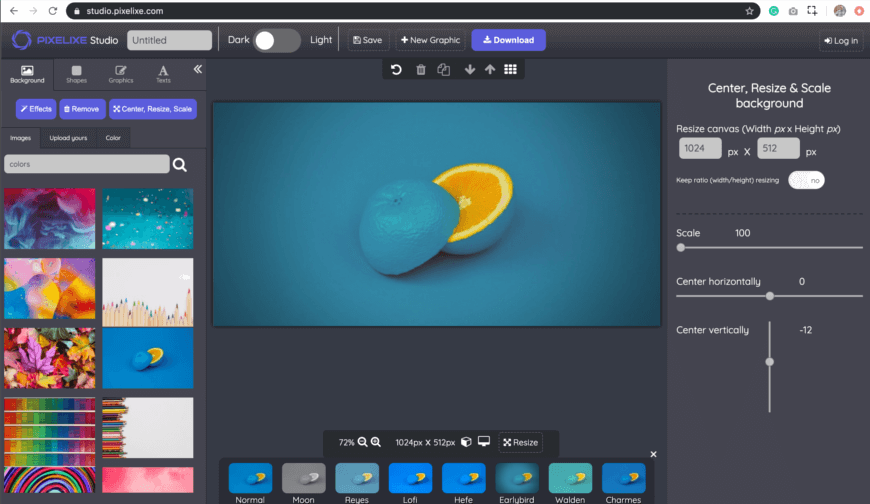
Task: Switch to the Upload yours tab
Action: pyautogui.click(x=67, y=138)
